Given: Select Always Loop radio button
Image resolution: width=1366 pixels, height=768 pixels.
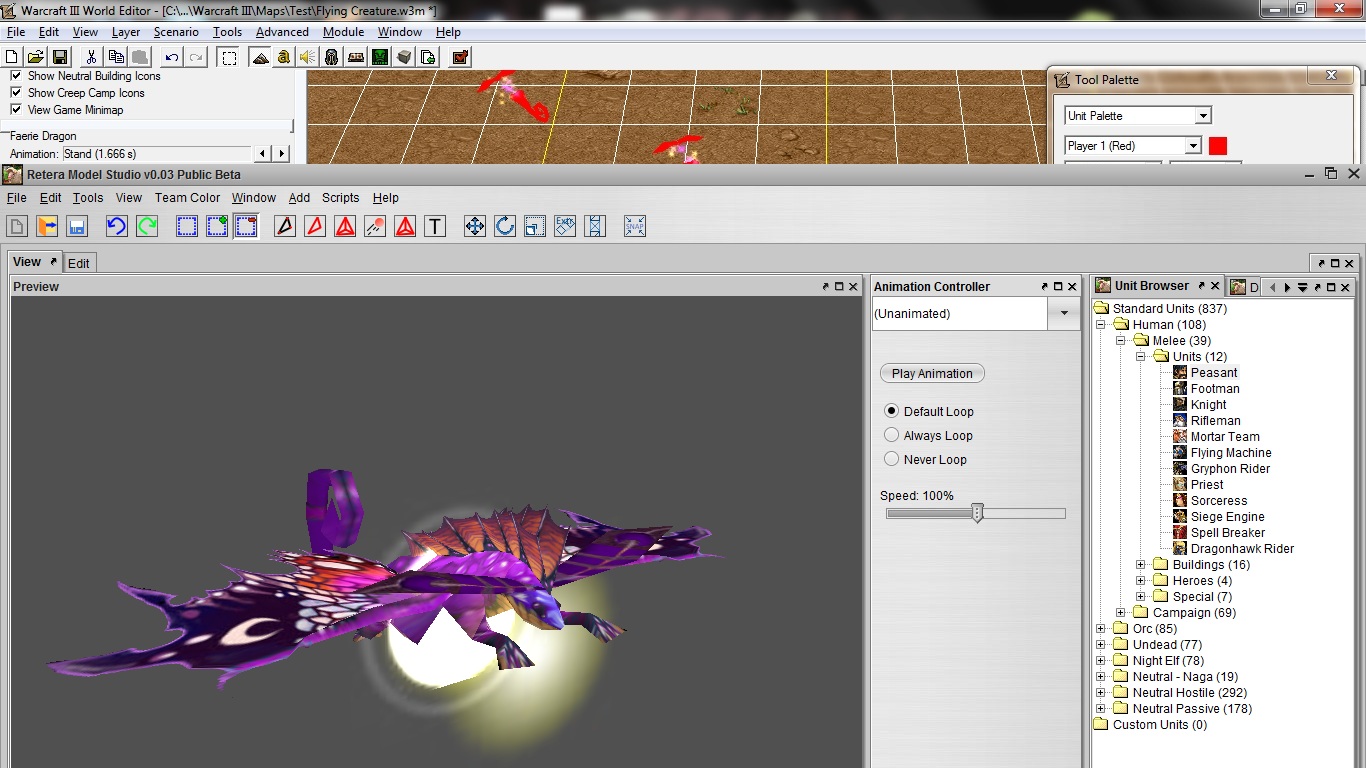Looking at the screenshot, I should click(891, 435).
